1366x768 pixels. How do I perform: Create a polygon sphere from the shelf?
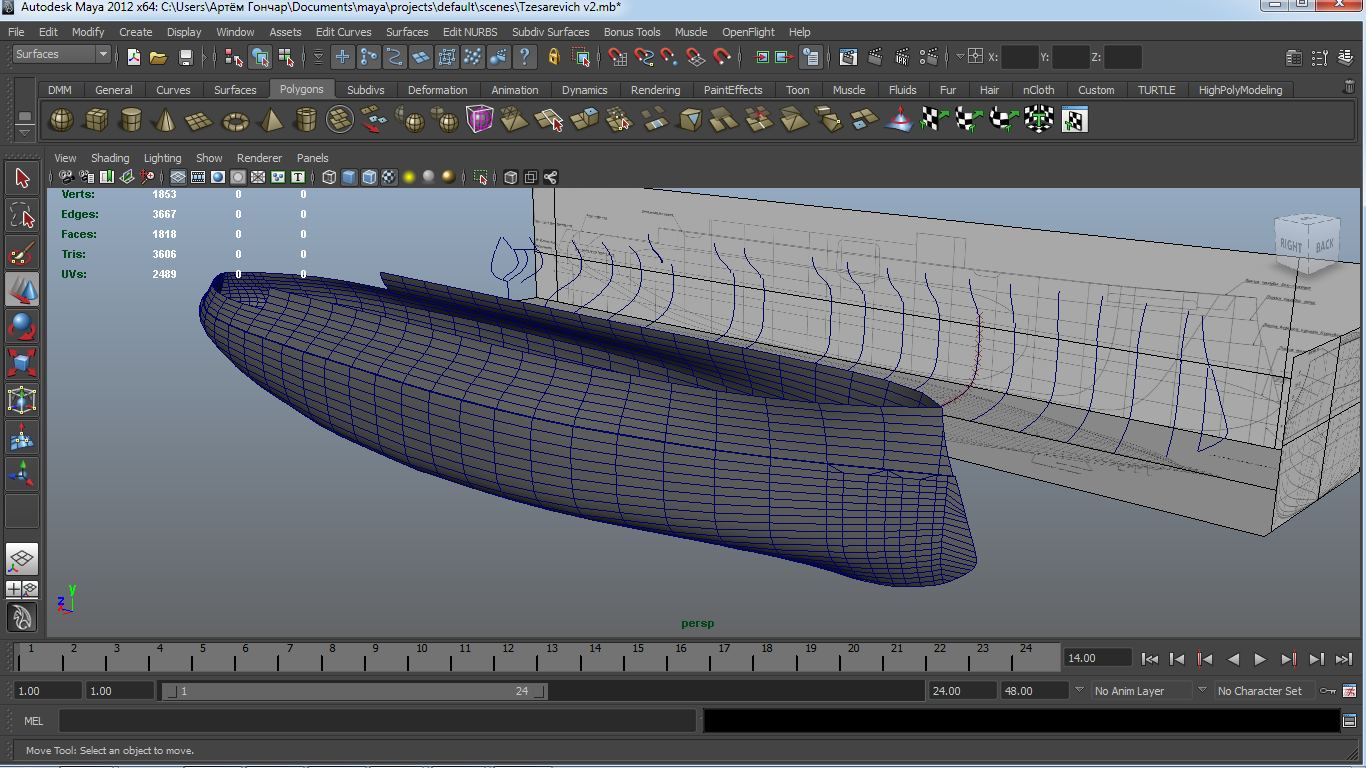tap(62, 121)
